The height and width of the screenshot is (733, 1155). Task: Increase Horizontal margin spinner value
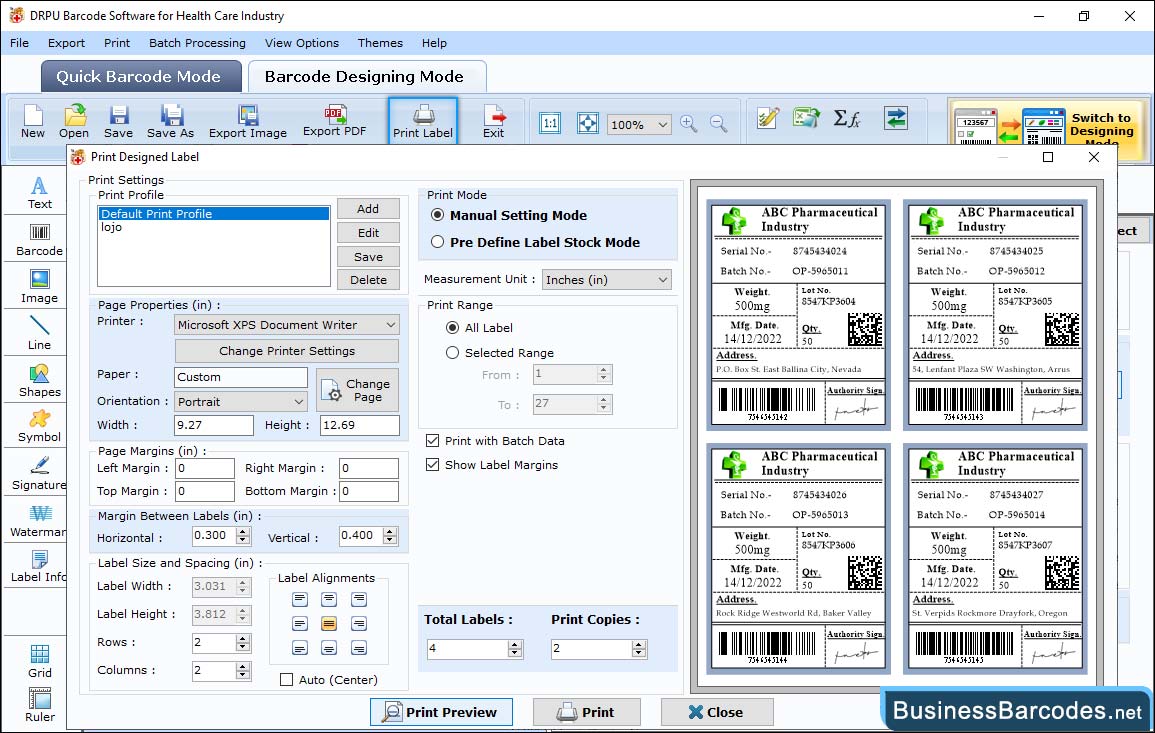coord(243,532)
